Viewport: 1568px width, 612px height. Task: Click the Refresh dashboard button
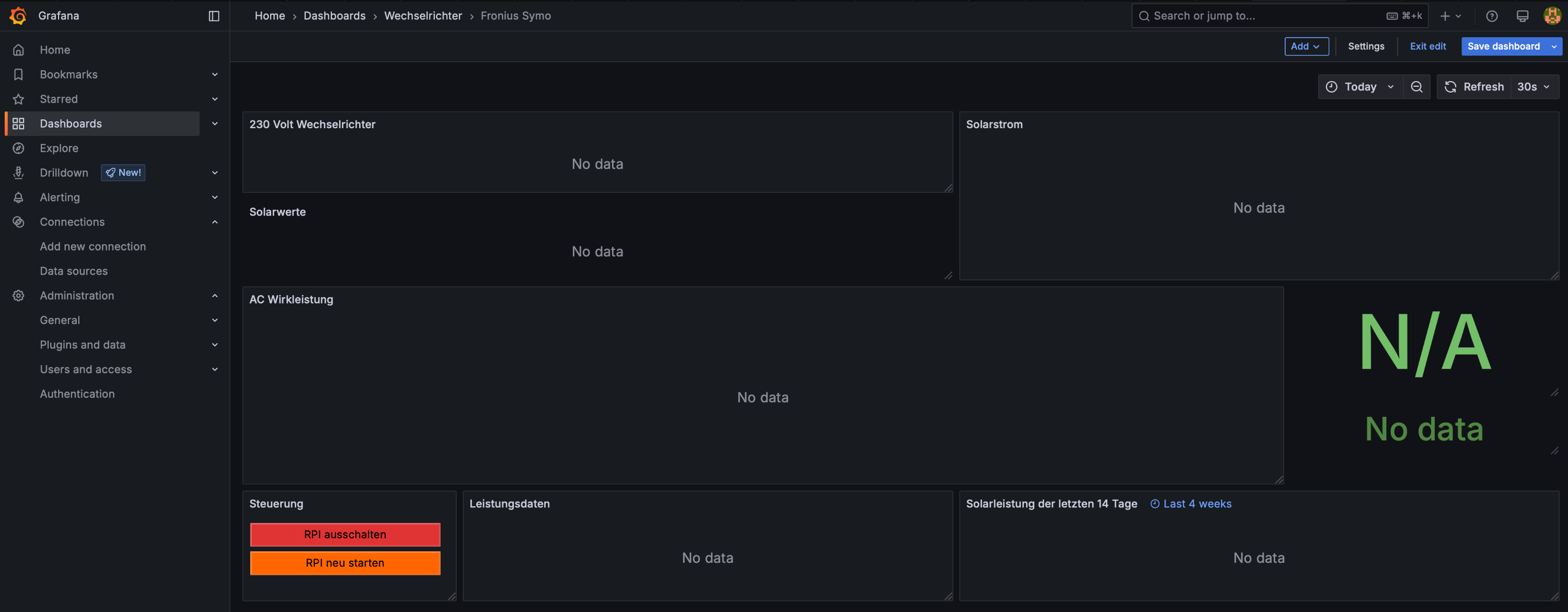pyautogui.click(x=1473, y=87)
